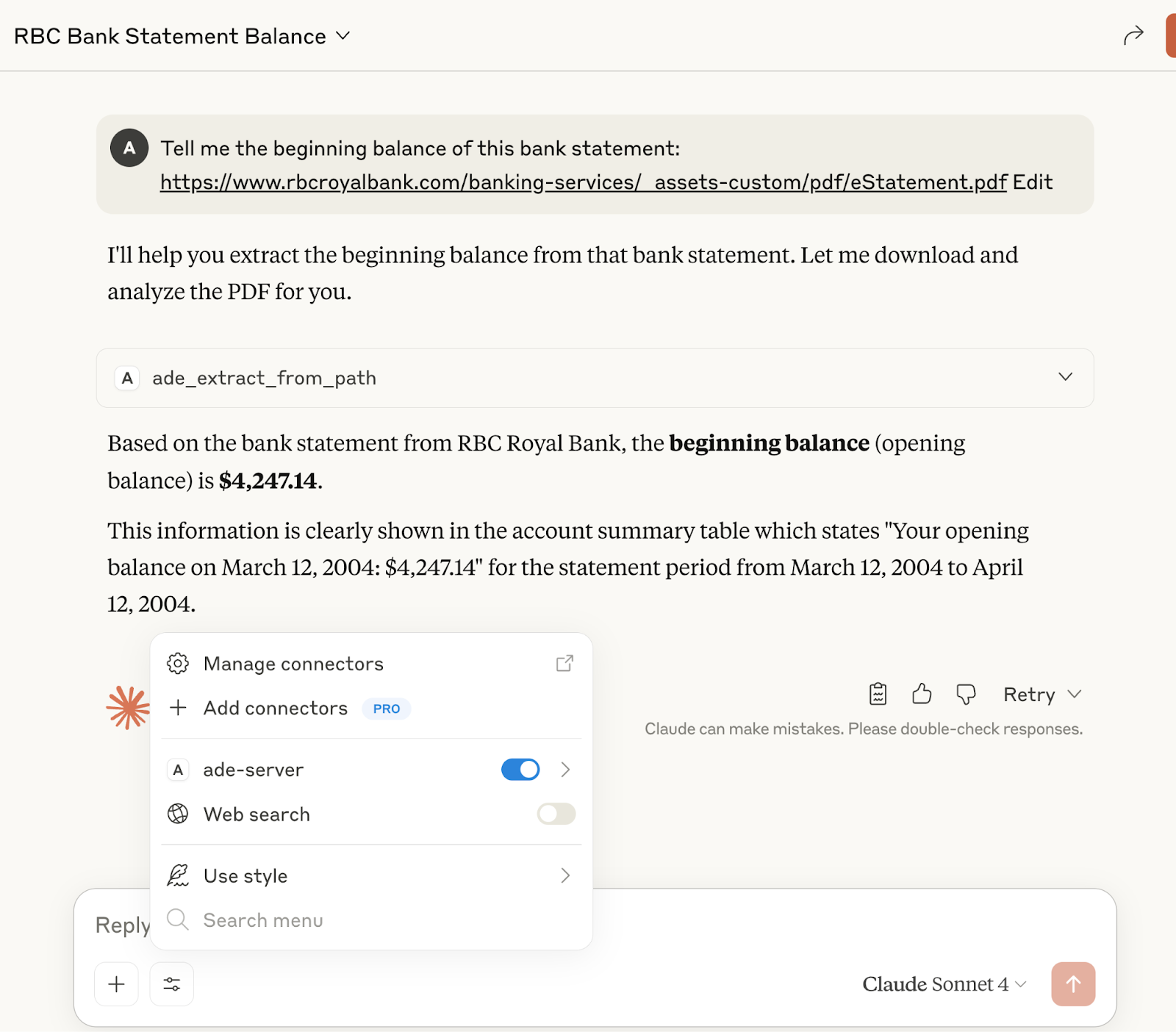1176x1032 pixels.
Task: Click the share arrow icon
Action: pyautogui.click(x=1133, y=35)
